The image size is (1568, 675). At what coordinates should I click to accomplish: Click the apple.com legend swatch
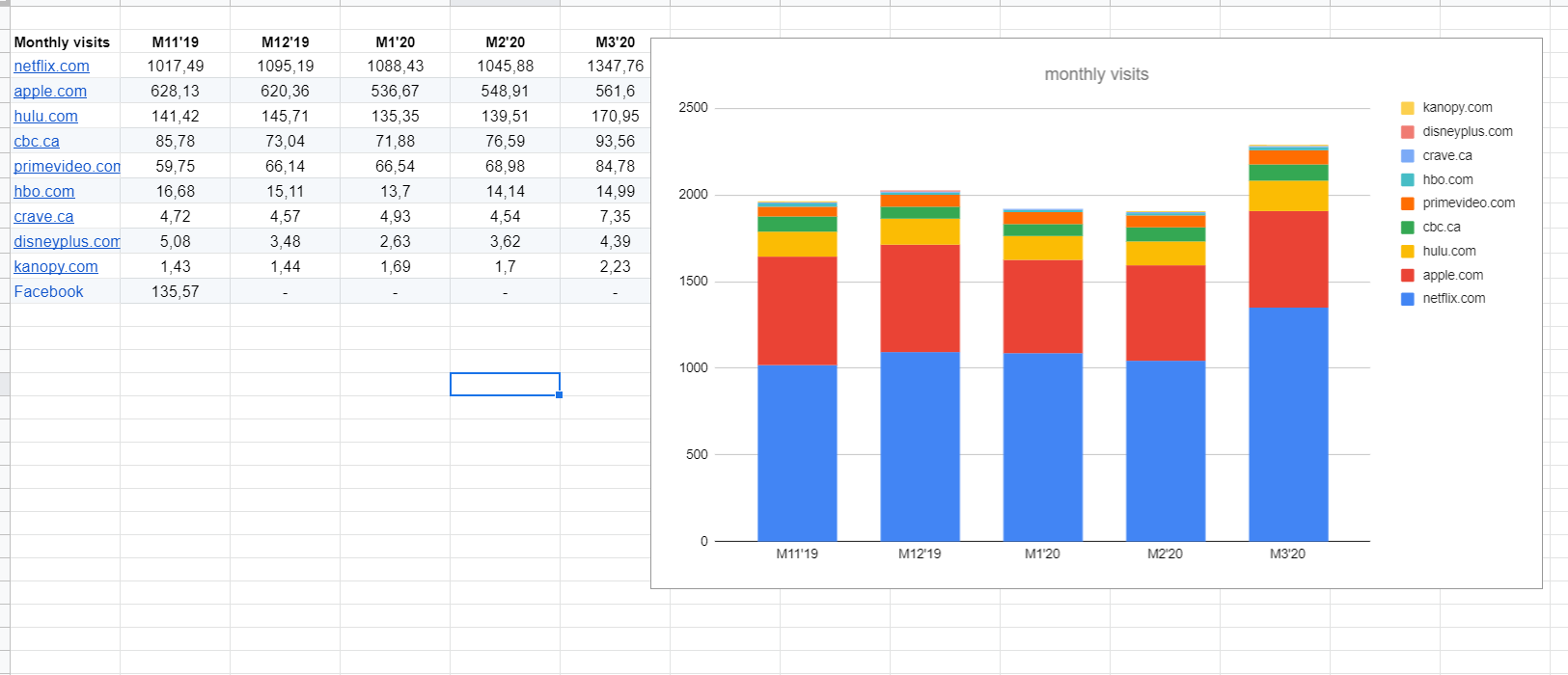click(x=1408, y=275)
